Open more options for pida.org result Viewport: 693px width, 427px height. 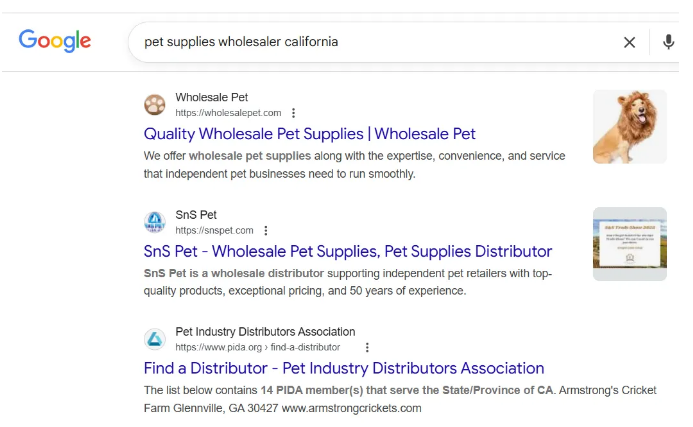coord(367,347)
